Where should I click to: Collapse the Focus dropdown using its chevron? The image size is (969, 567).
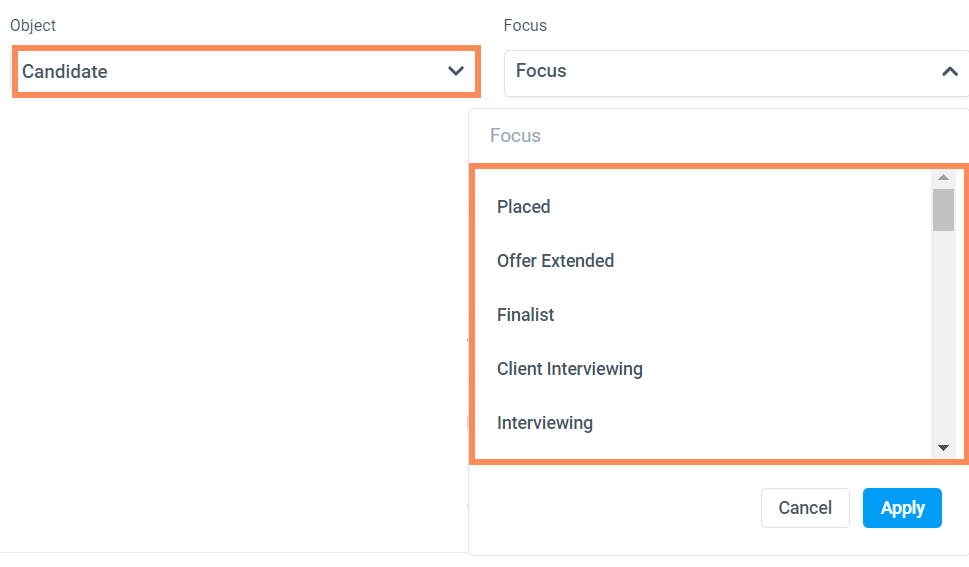[949, 72]
